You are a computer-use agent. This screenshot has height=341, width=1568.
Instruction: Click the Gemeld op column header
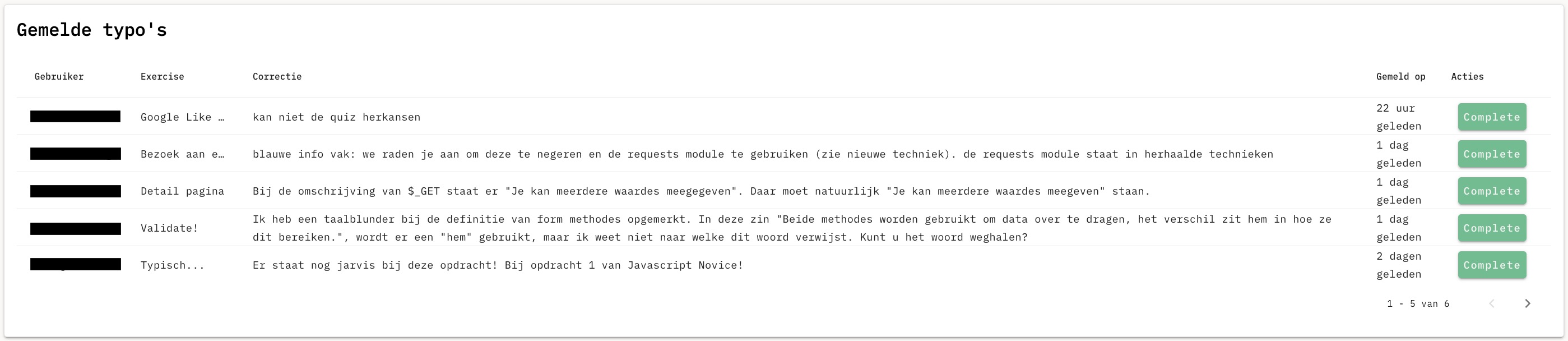[1400, 77]
